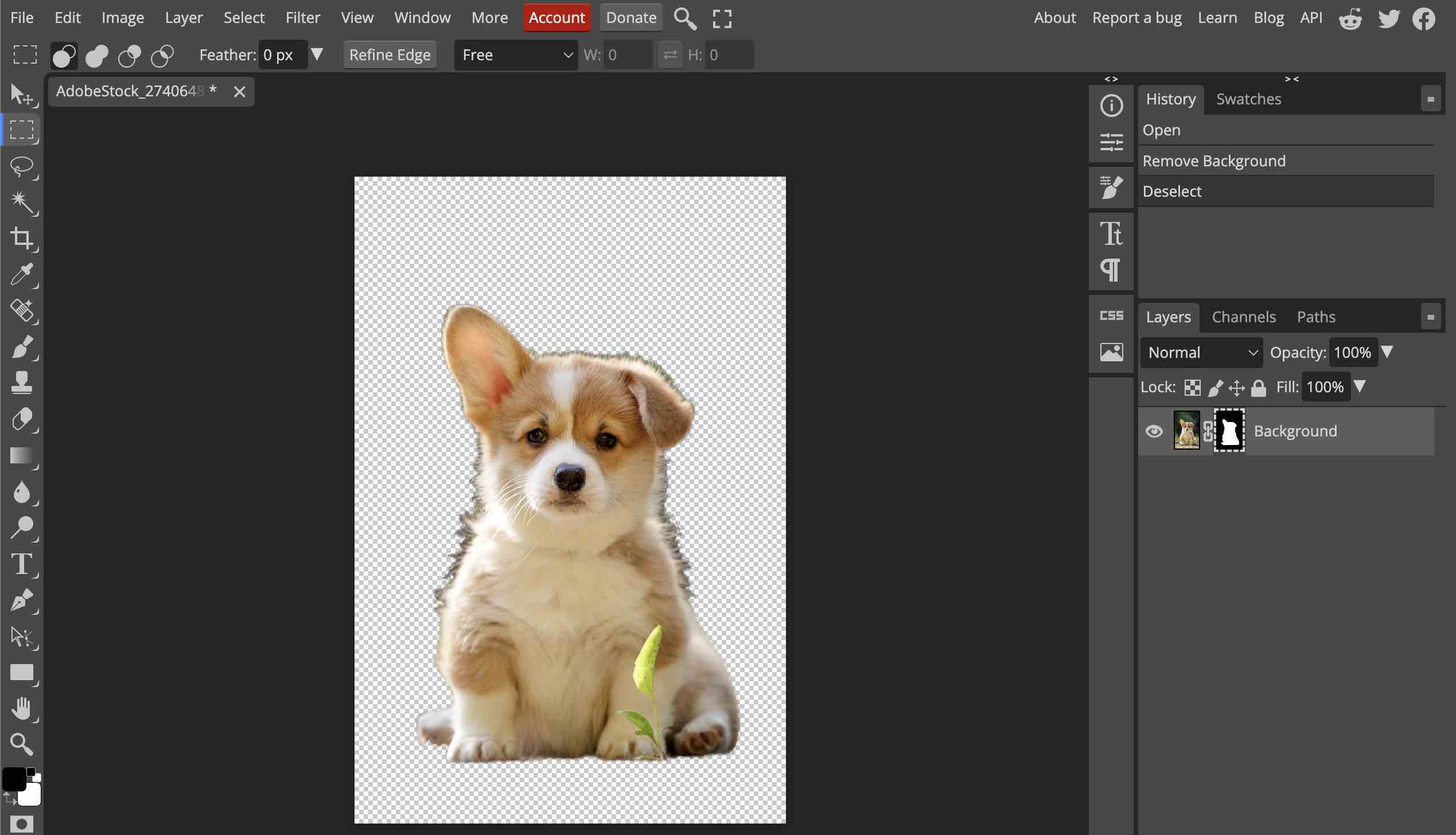Screen dimensions: 1456x835
Task: Open the Normal blend mode dropdown
Action: pyautogui.click(x=1201, y=353)
